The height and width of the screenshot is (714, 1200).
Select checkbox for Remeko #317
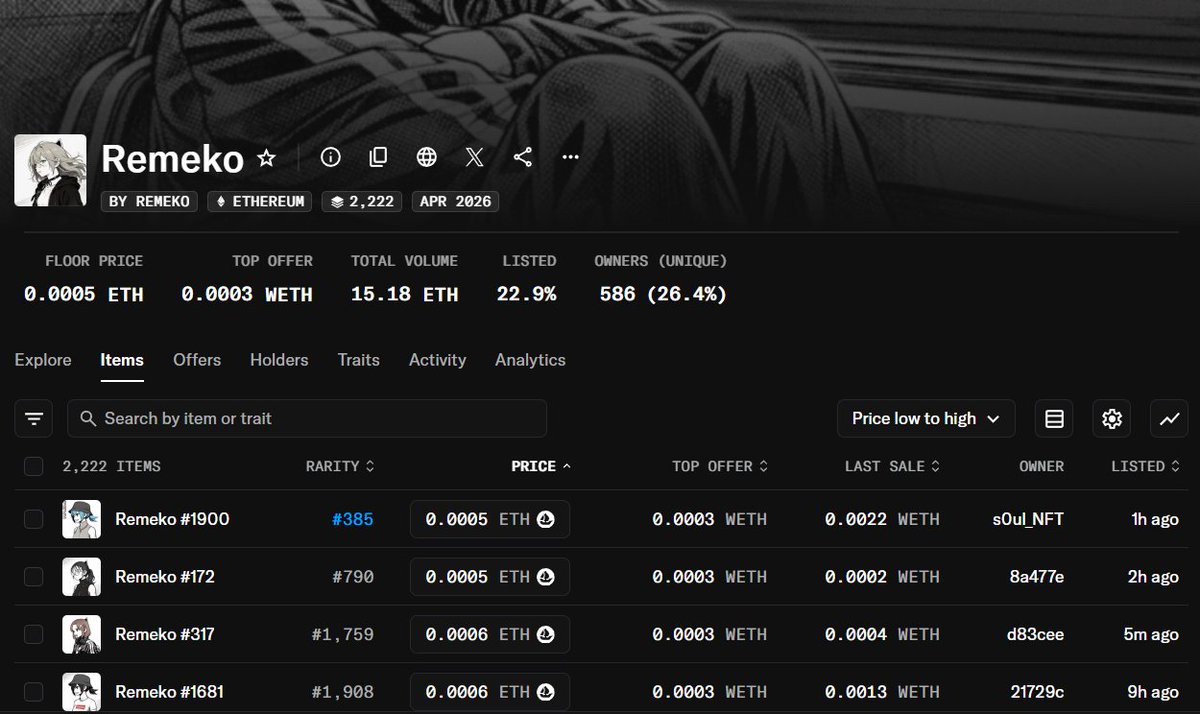[x=34, y=634]
